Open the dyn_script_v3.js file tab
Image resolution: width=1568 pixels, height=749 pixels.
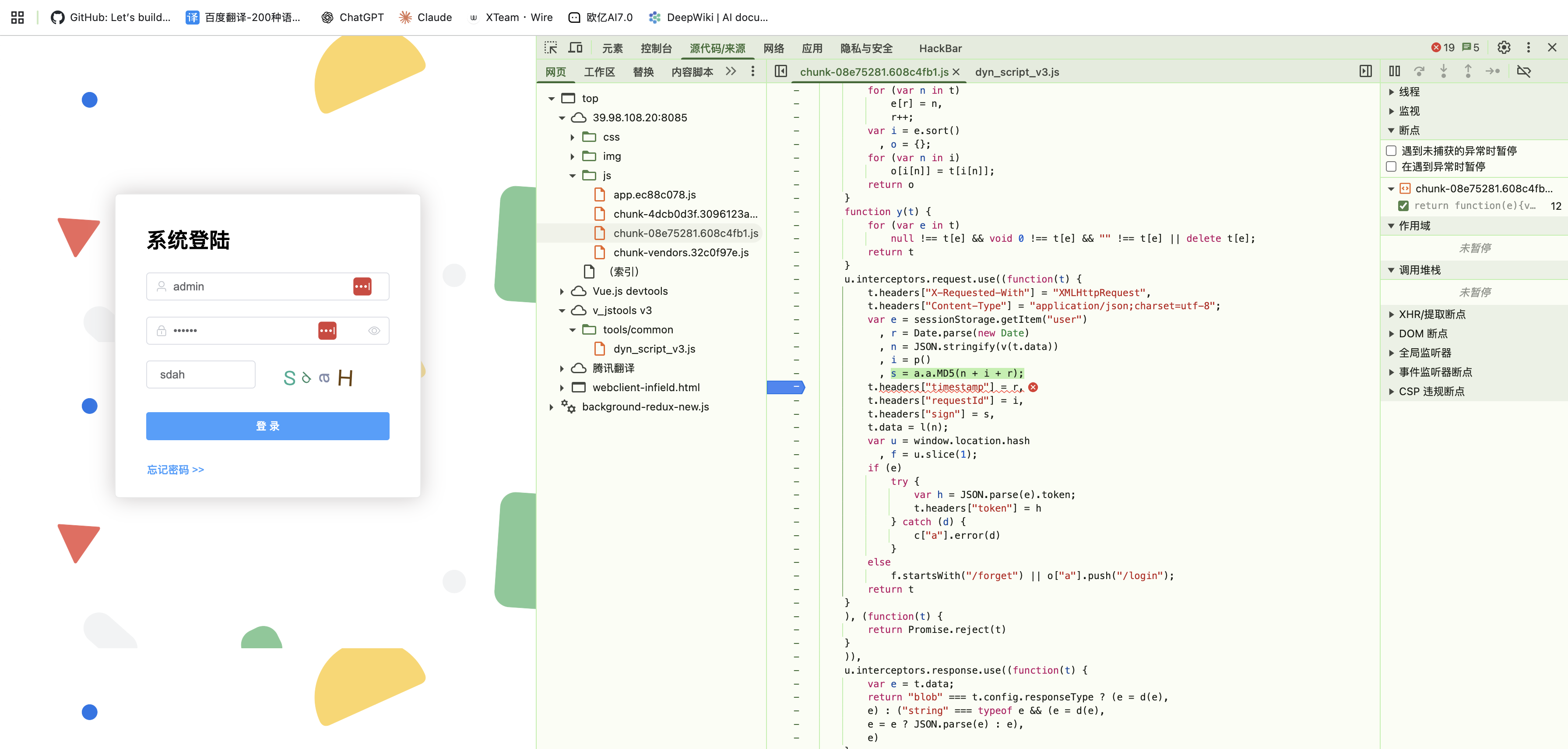pyautogui.click(x=1016, y=72)
